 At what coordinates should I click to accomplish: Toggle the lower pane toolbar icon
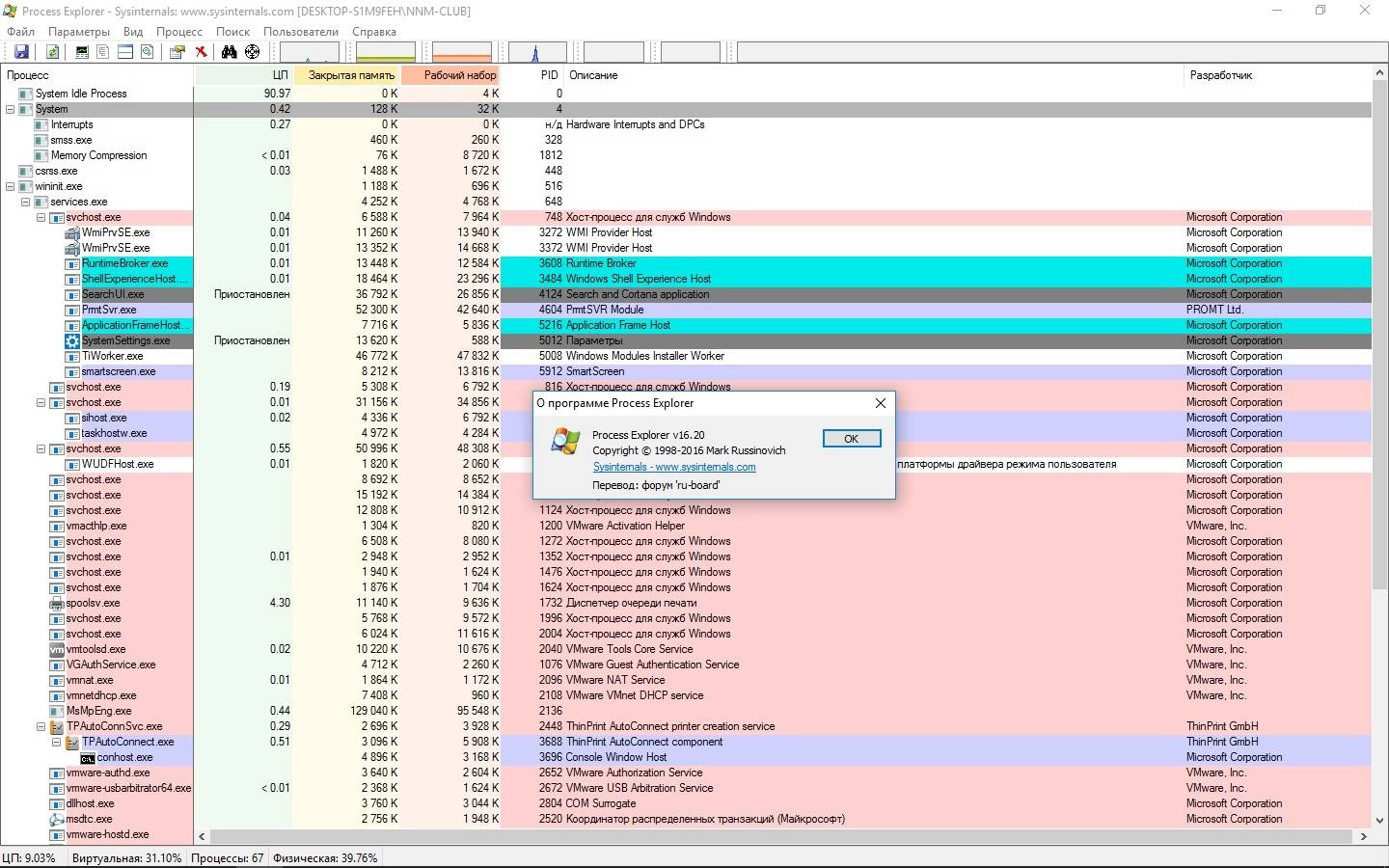click(125, 52)
